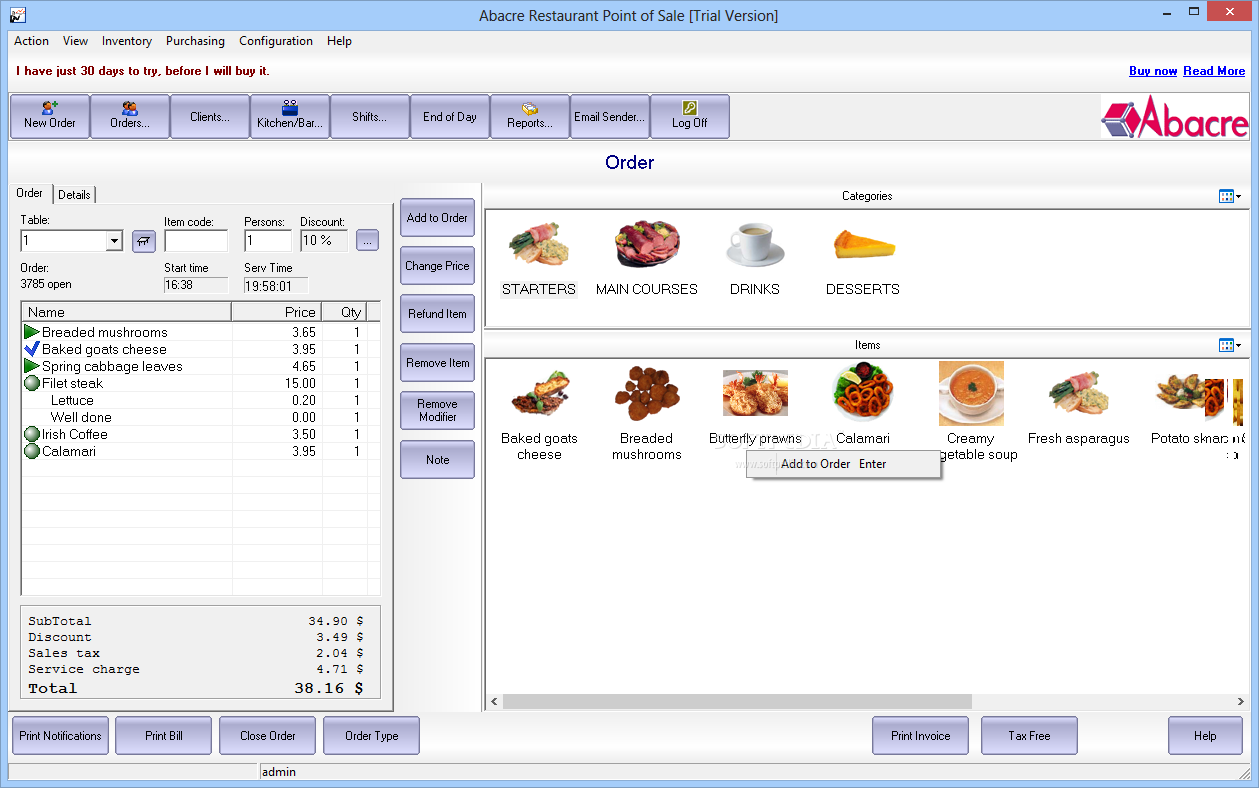Open the Orders list button

tap(130, 116)
